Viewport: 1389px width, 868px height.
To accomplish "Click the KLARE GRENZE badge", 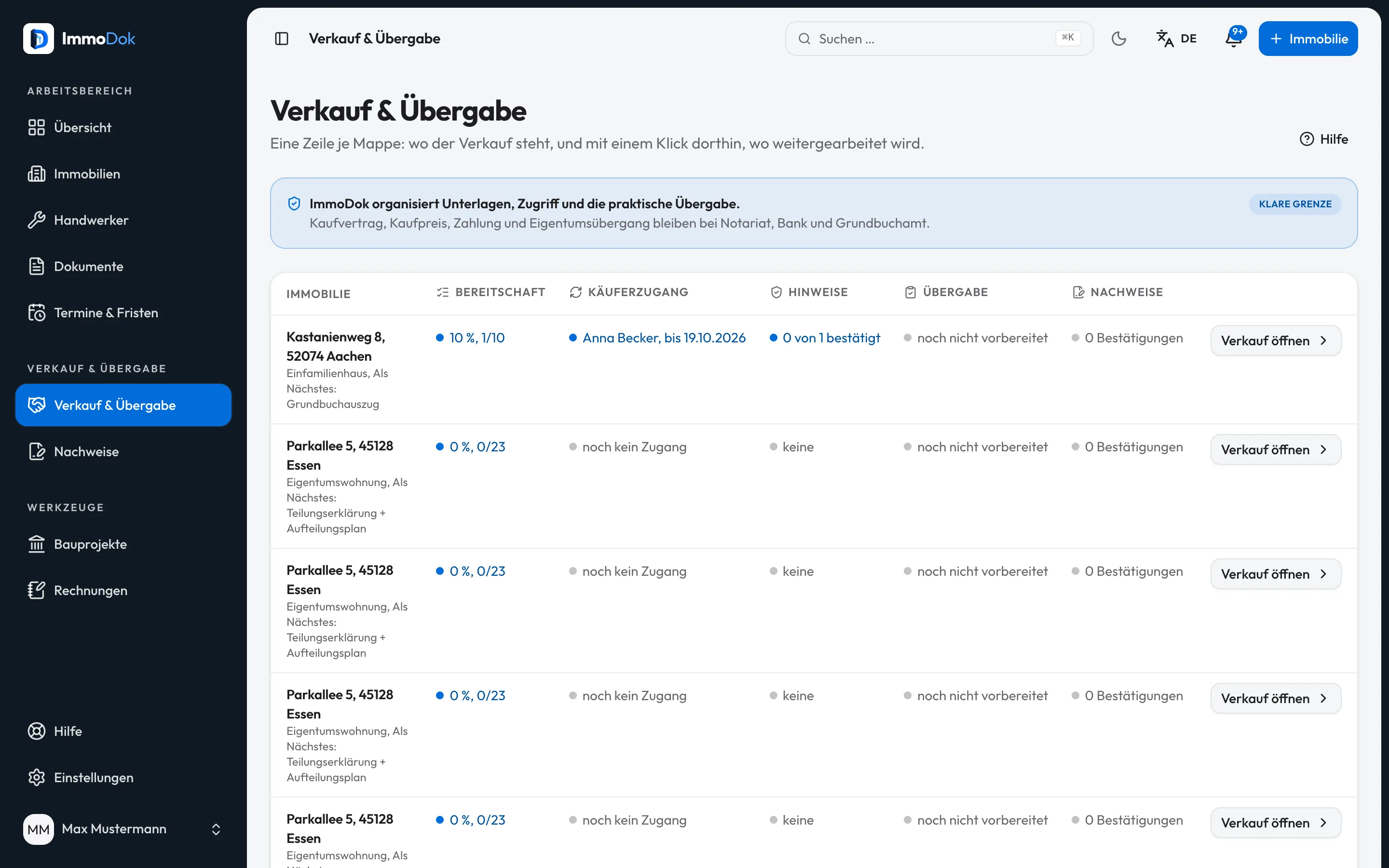I will coord(1295,204).
